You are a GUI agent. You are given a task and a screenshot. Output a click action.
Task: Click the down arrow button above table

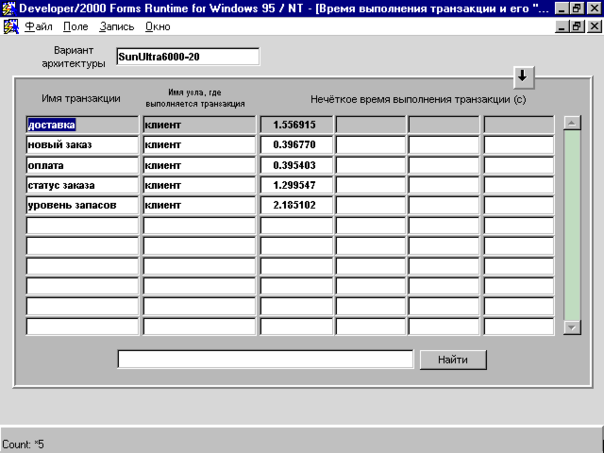[x=523, y=77]
